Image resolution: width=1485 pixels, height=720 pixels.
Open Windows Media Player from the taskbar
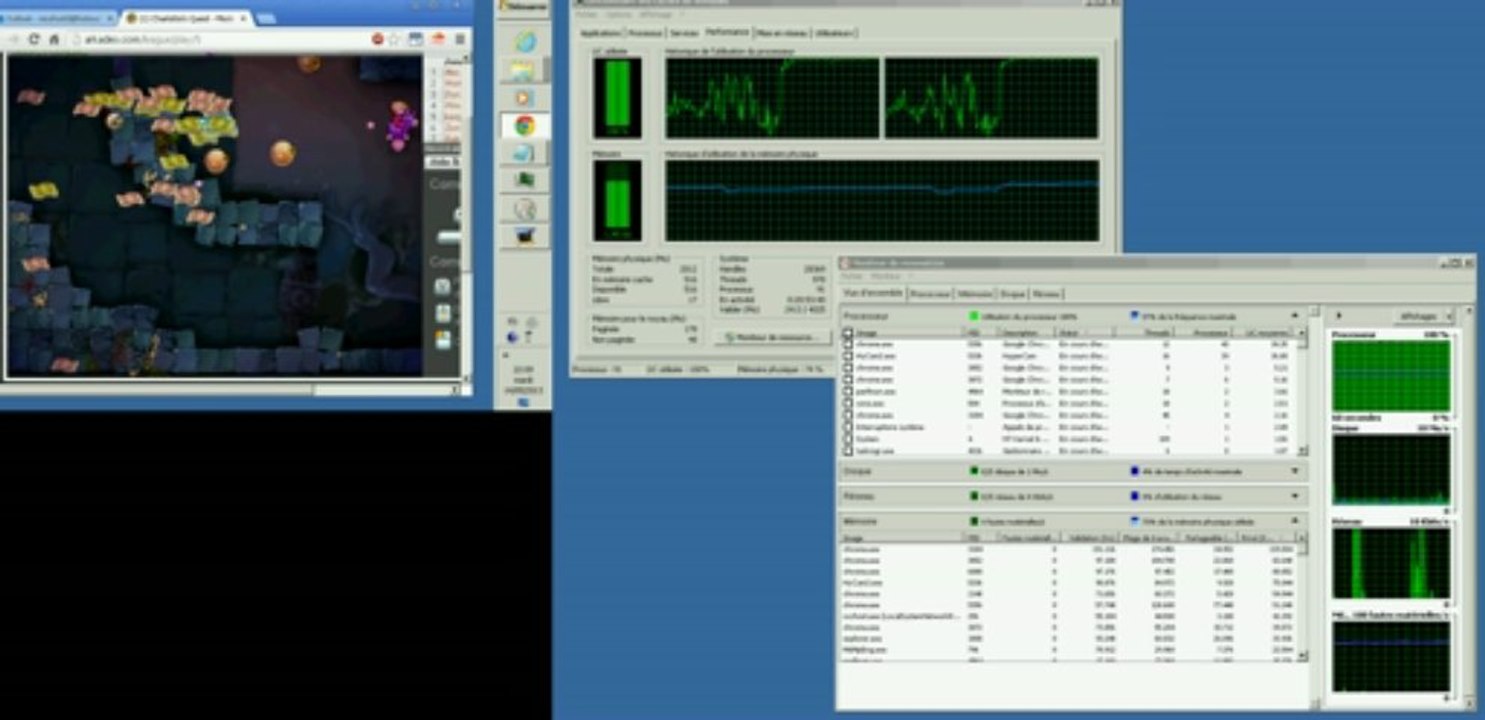tap(524, 98)
